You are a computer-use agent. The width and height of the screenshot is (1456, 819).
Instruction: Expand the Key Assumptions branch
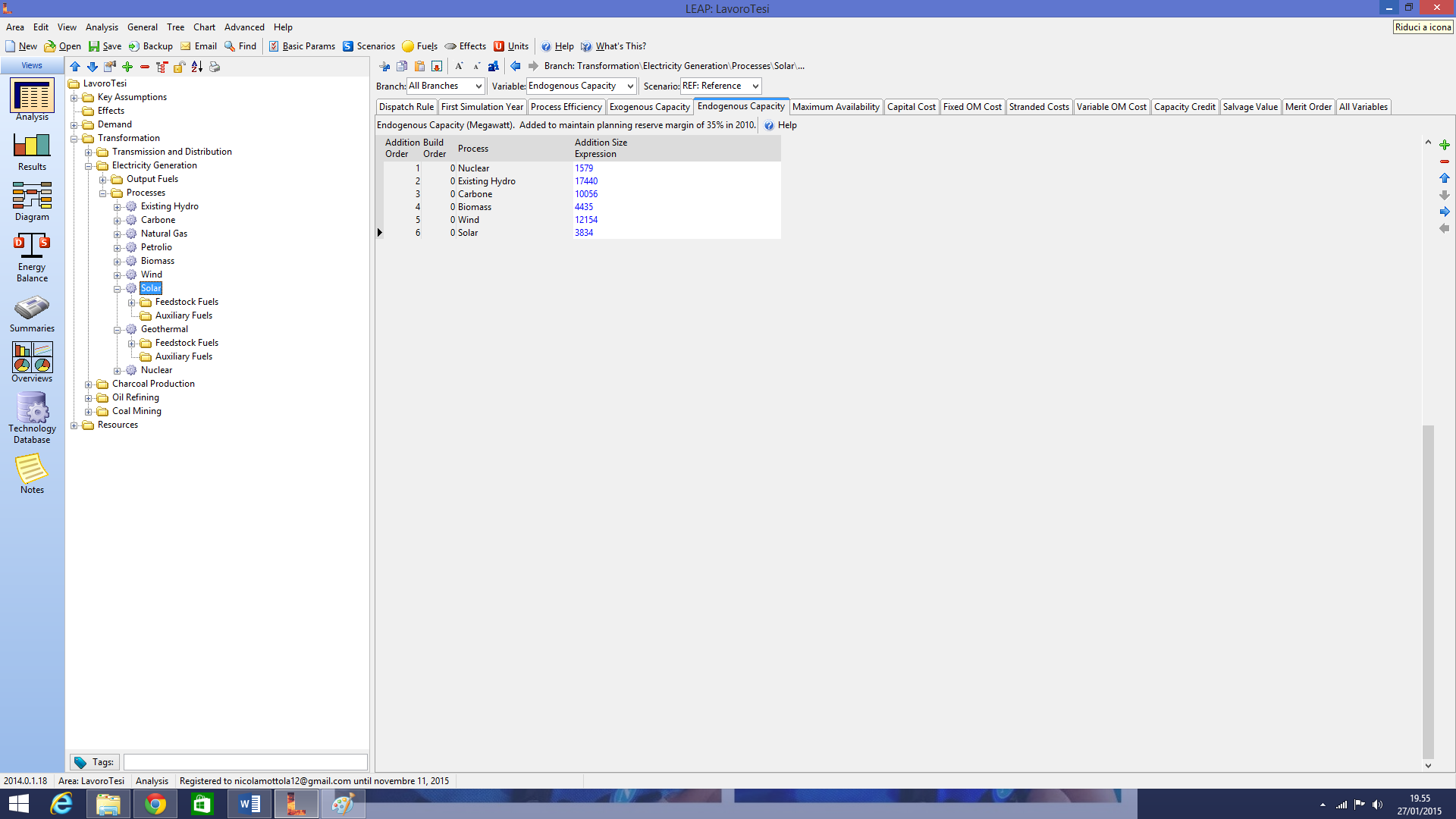(74, 98)
